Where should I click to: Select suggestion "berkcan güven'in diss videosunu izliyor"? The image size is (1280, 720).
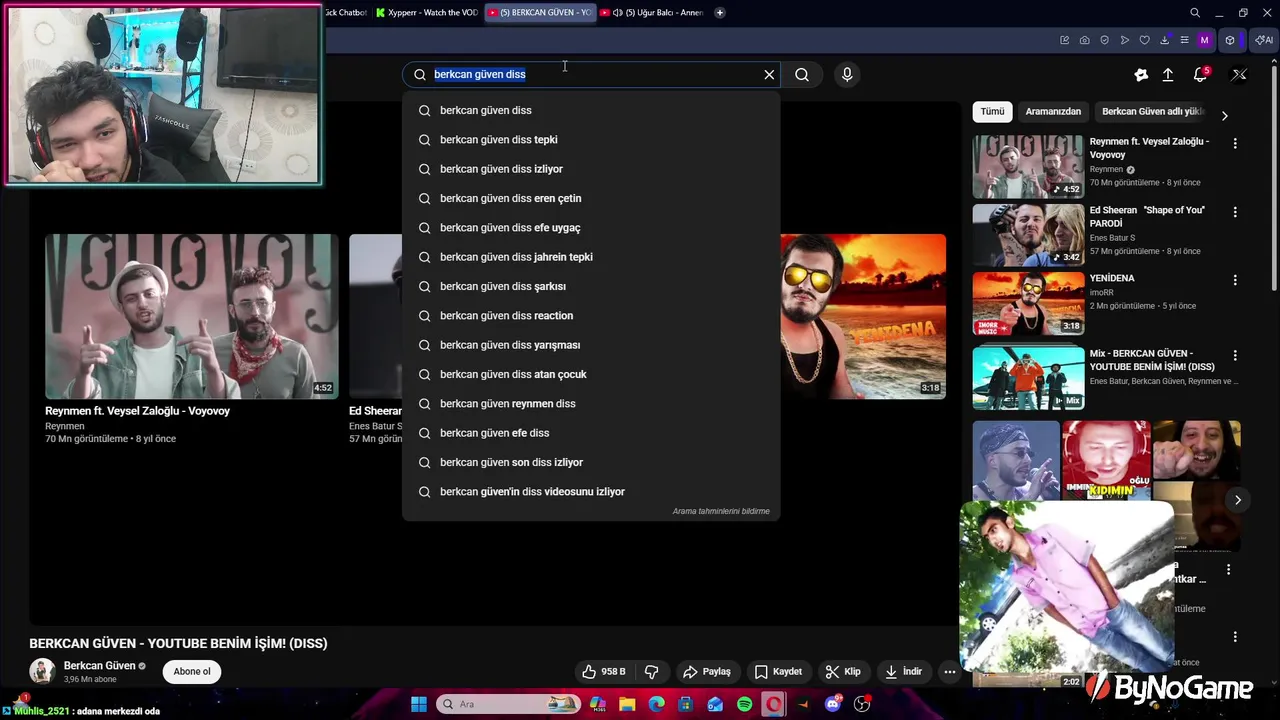[x=591, y=491]
